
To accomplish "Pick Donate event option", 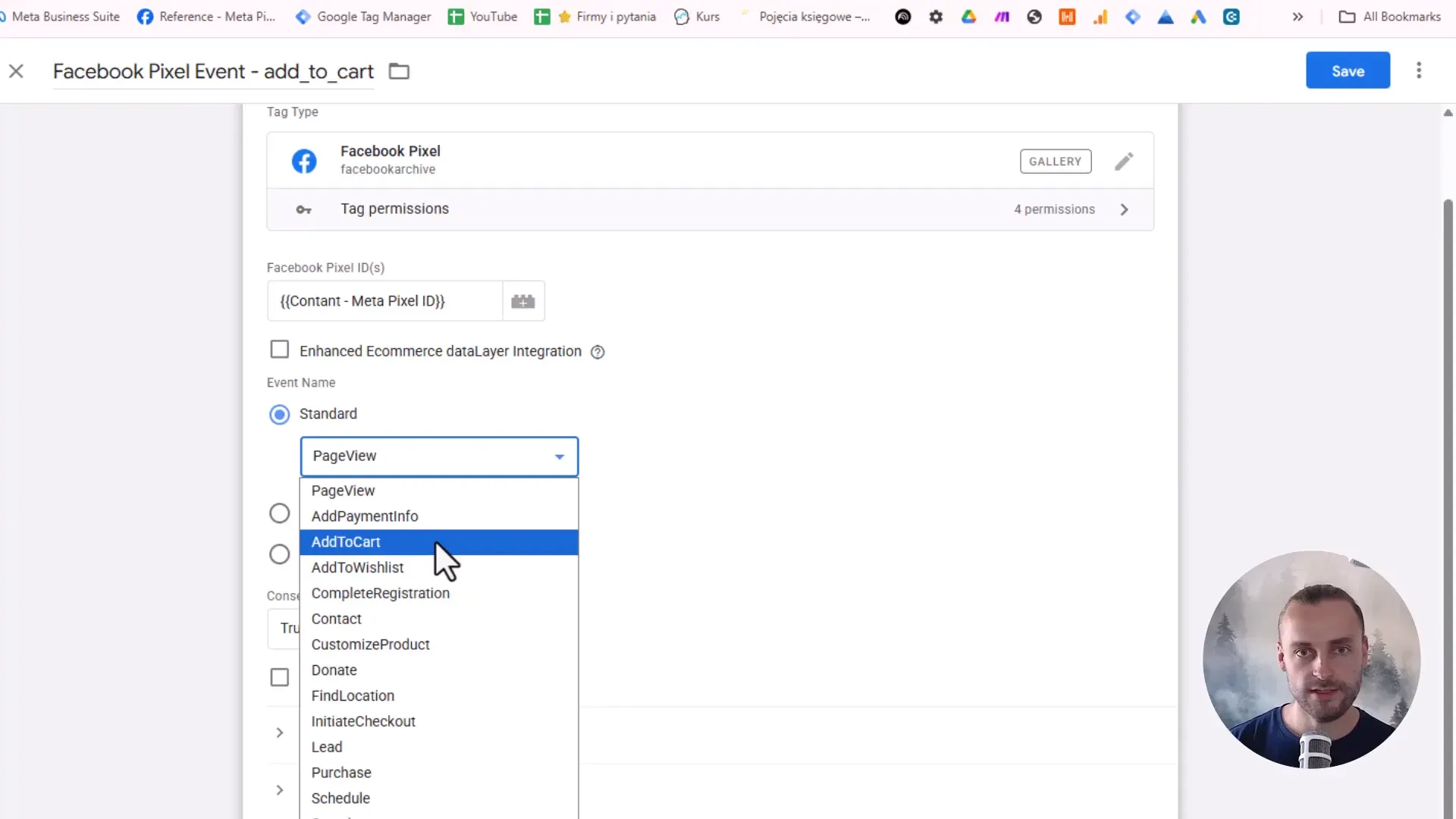I will point(439,670).
